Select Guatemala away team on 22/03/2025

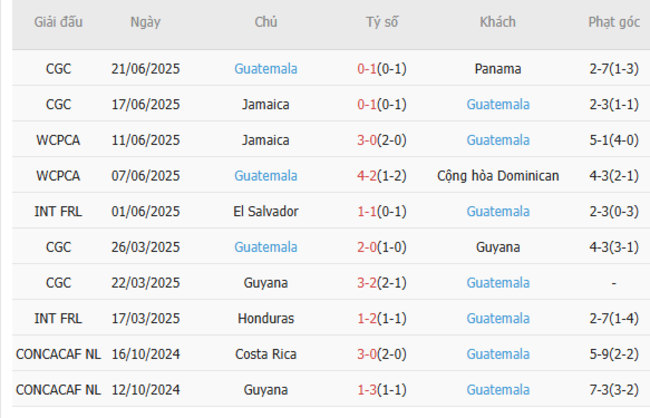pos(498,282)
